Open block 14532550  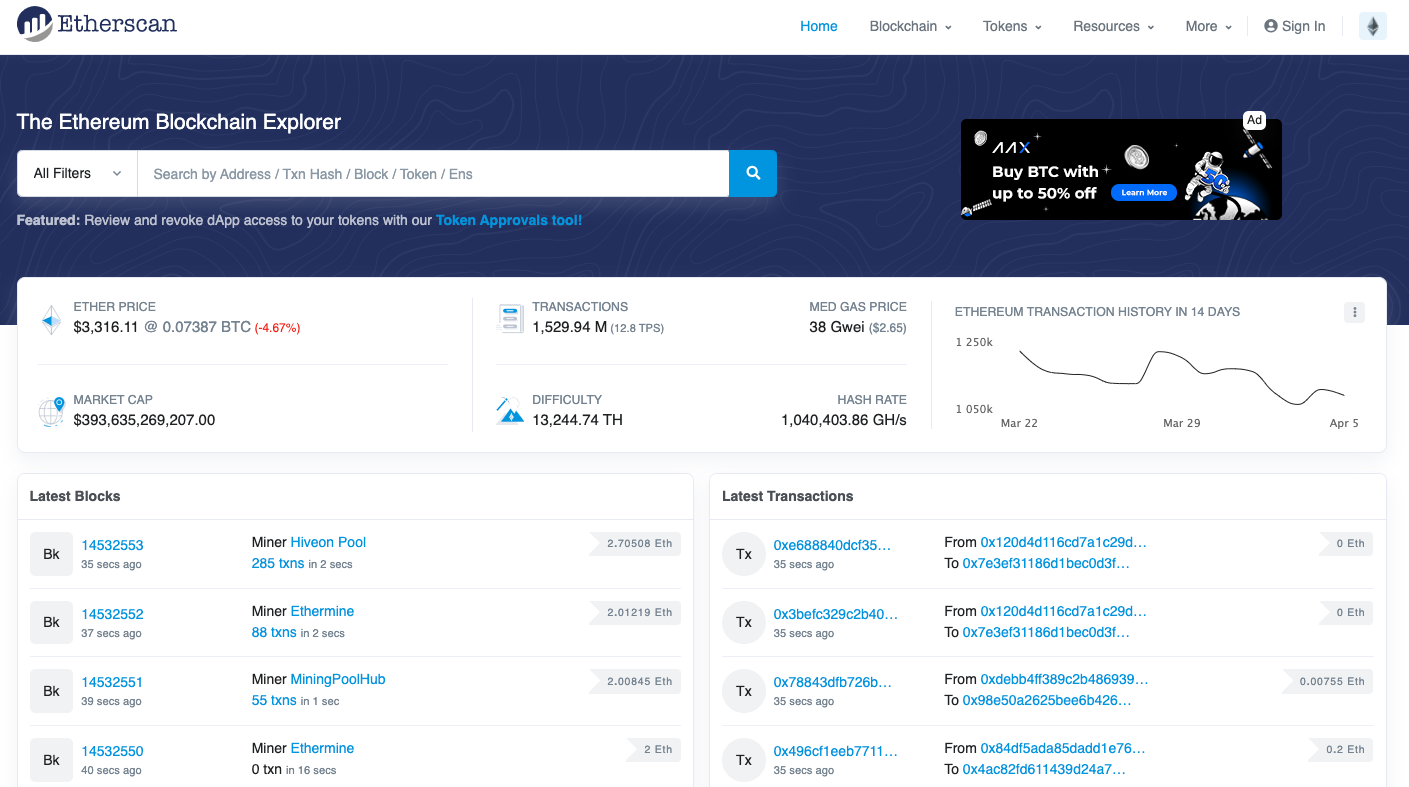tap(112, 751)
